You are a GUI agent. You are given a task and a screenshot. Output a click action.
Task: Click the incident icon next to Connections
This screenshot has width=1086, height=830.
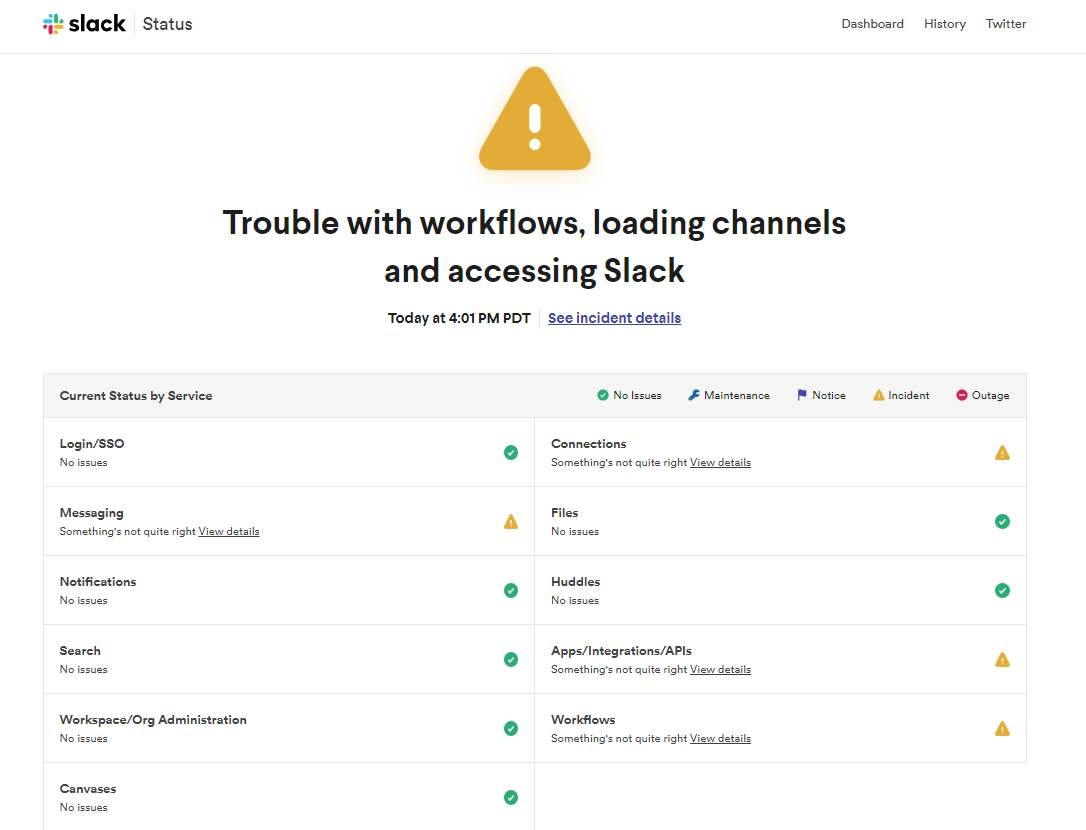1002,452
